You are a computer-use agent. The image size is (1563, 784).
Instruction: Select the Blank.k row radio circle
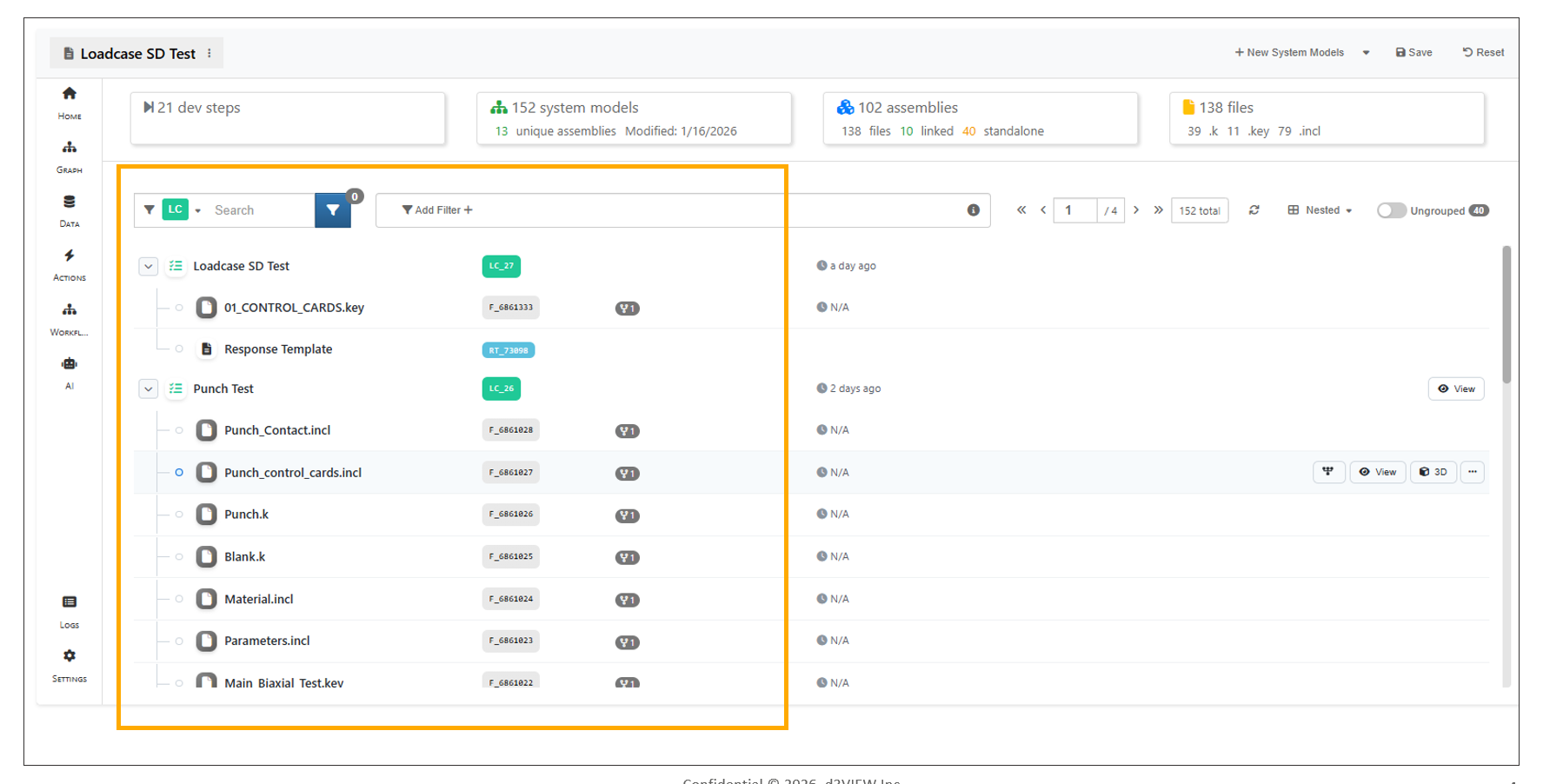click(x=179, y=557)
